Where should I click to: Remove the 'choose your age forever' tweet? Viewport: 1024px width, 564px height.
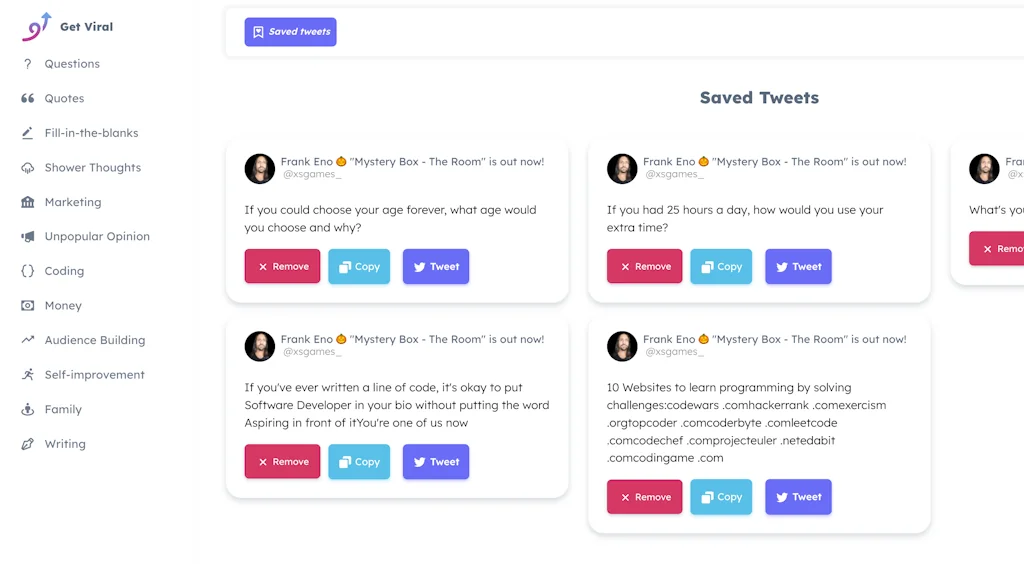click(x=283, y=267)
